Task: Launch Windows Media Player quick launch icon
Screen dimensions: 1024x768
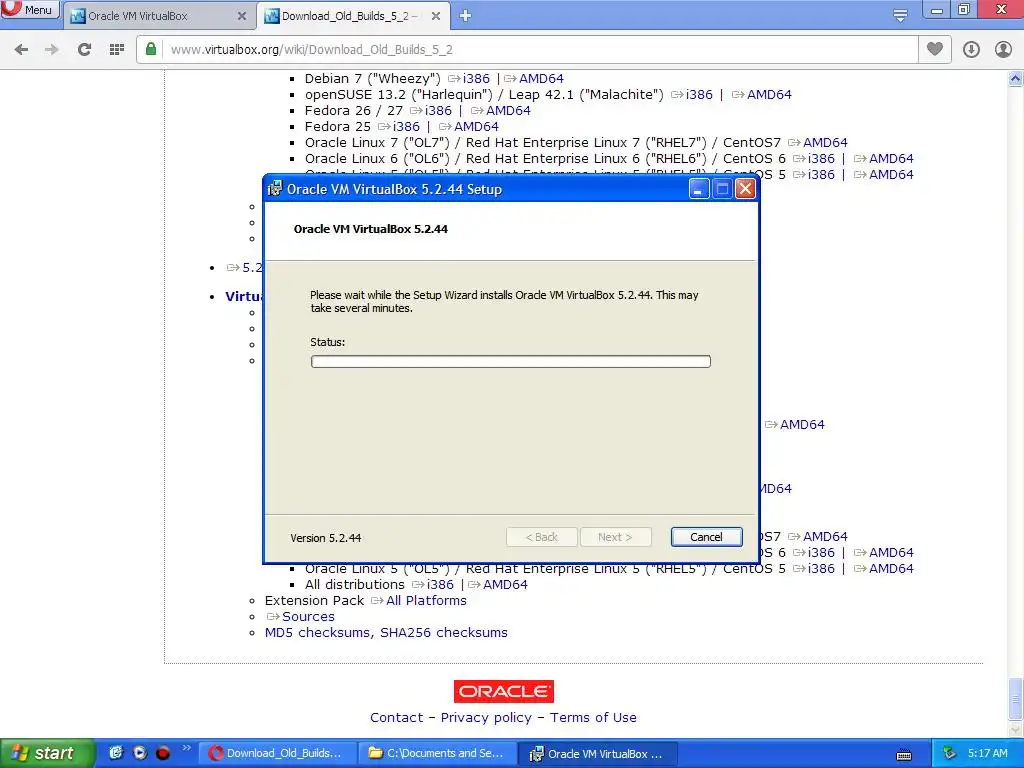Action: [x=139, y=753]
